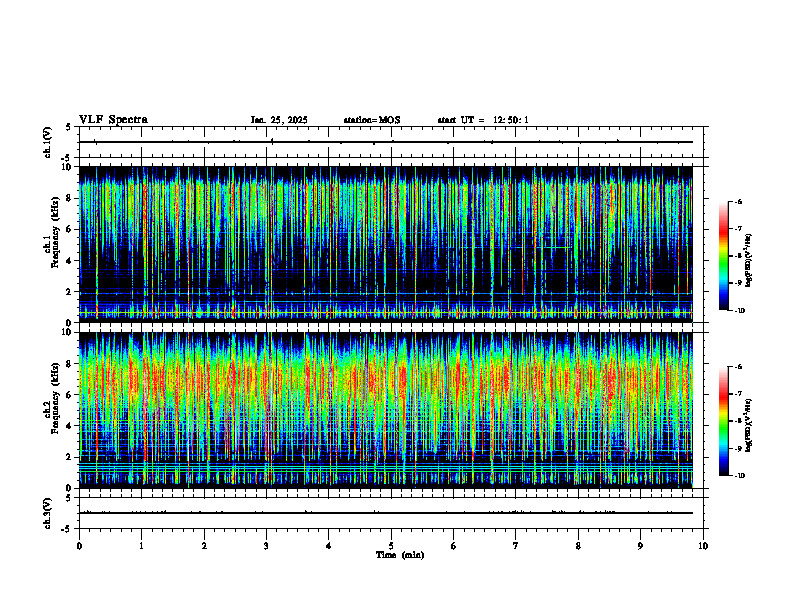Click the ch.2 color scale bar
The height and width of the screenshot is (612, 792).
(x=723, y=421)
